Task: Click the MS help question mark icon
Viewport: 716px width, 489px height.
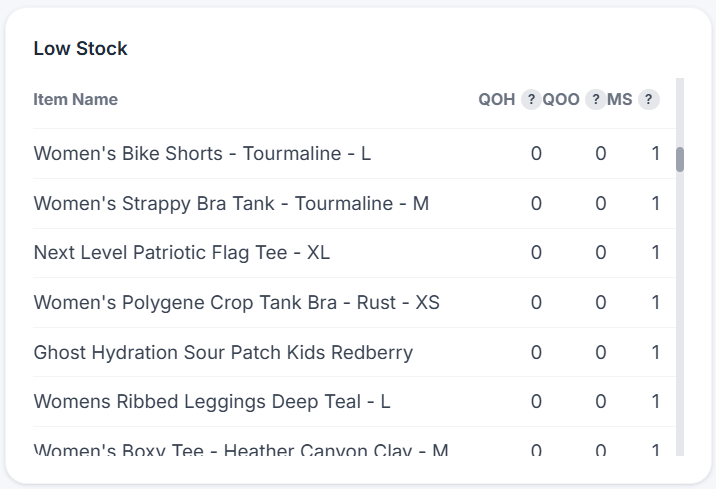Action: (x=648, y=99)
